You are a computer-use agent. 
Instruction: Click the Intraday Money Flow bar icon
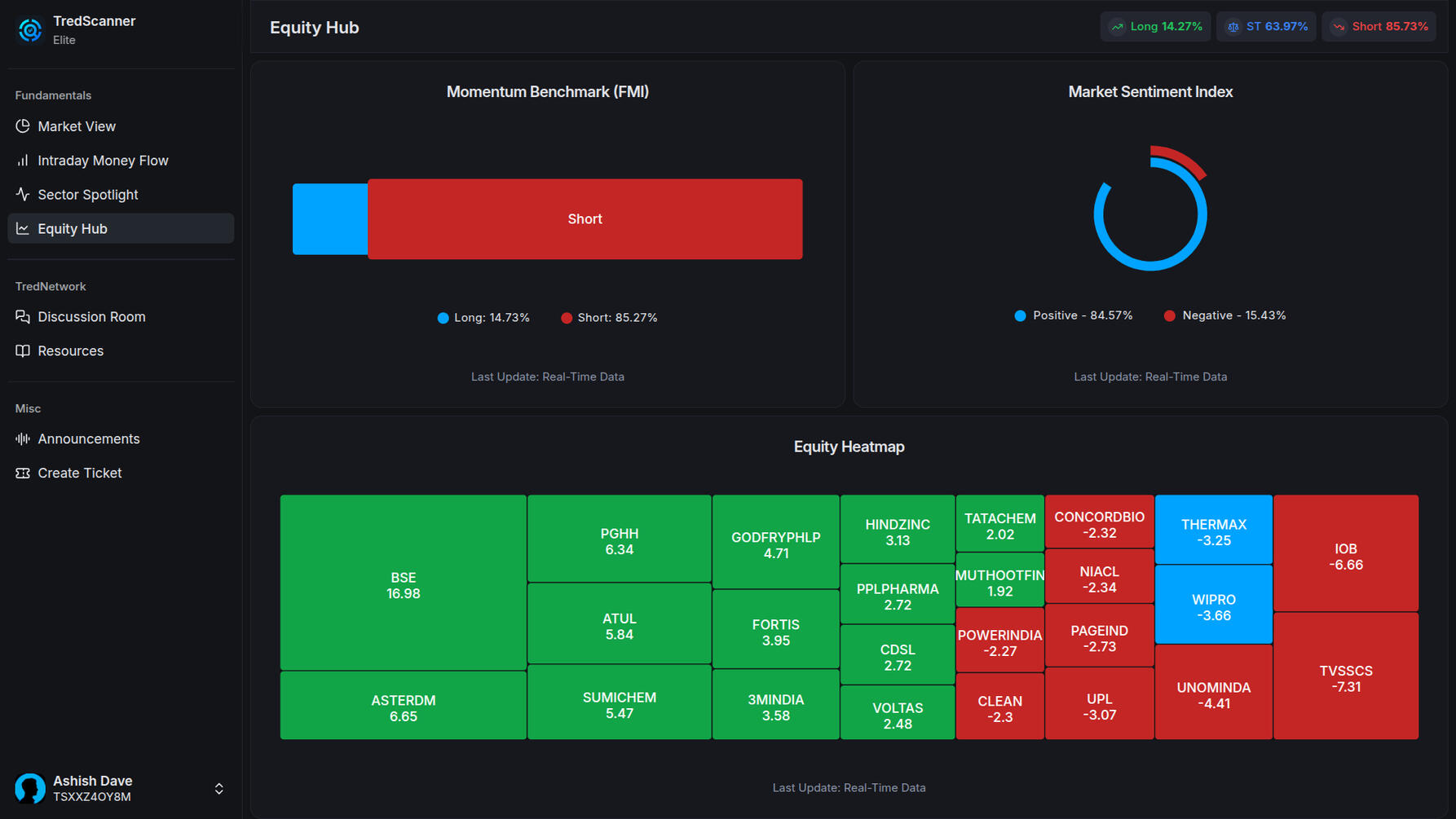tap(23, 161)
